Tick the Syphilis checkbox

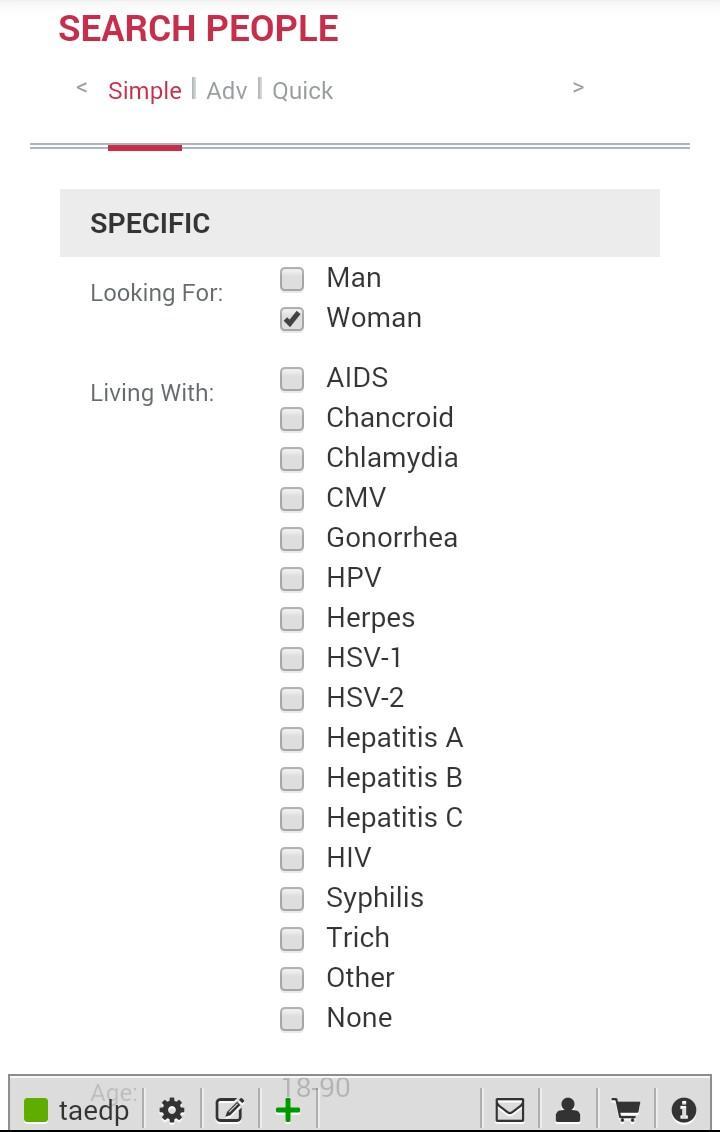point(292,899)
